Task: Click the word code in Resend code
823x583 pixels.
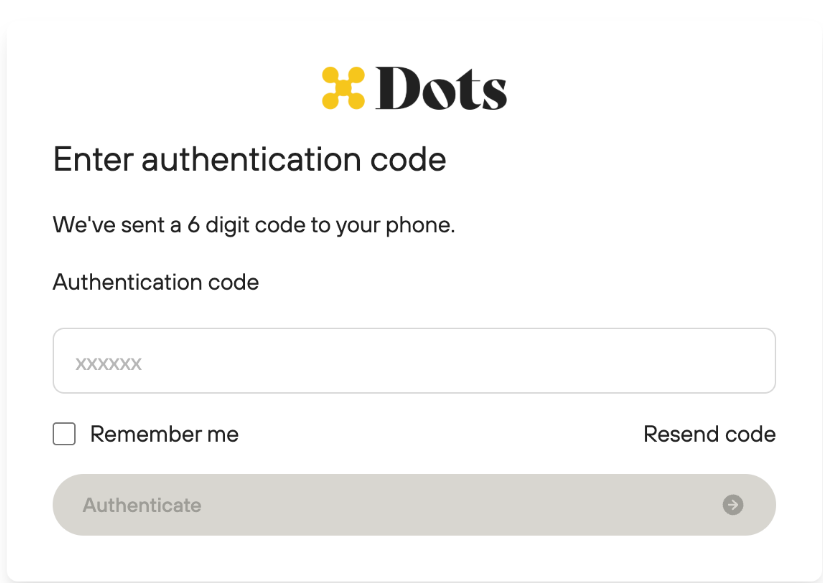Action: point(750,434)
